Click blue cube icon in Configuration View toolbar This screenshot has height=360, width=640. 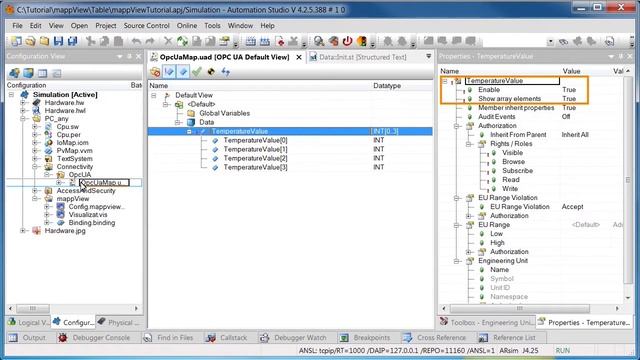(x=28, y=73)
